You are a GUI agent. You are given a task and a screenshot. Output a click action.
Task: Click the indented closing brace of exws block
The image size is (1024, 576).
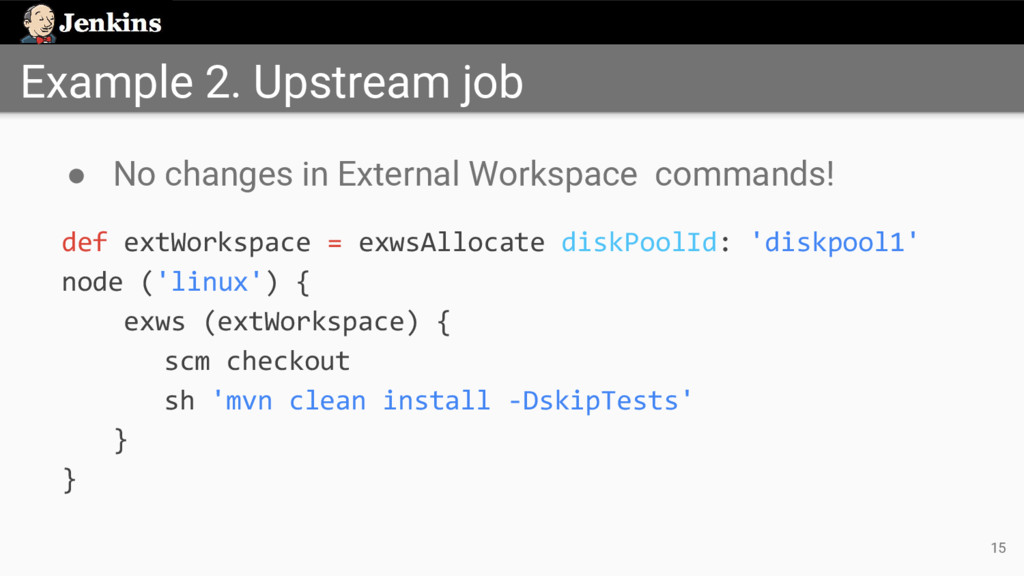click(121, 439)
